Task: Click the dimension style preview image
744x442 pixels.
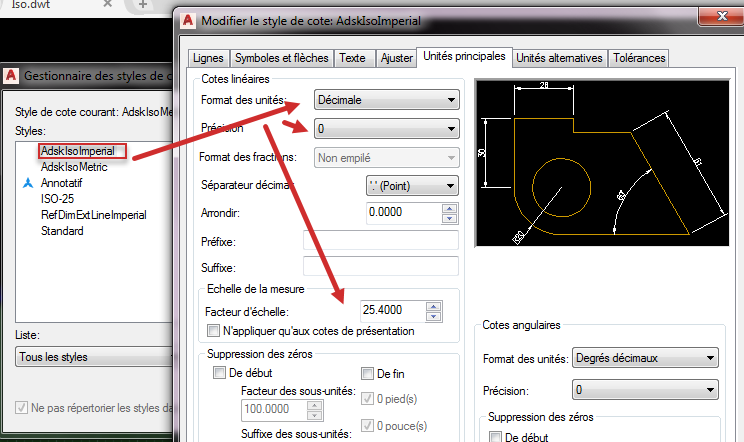Action: coord(602,163)
